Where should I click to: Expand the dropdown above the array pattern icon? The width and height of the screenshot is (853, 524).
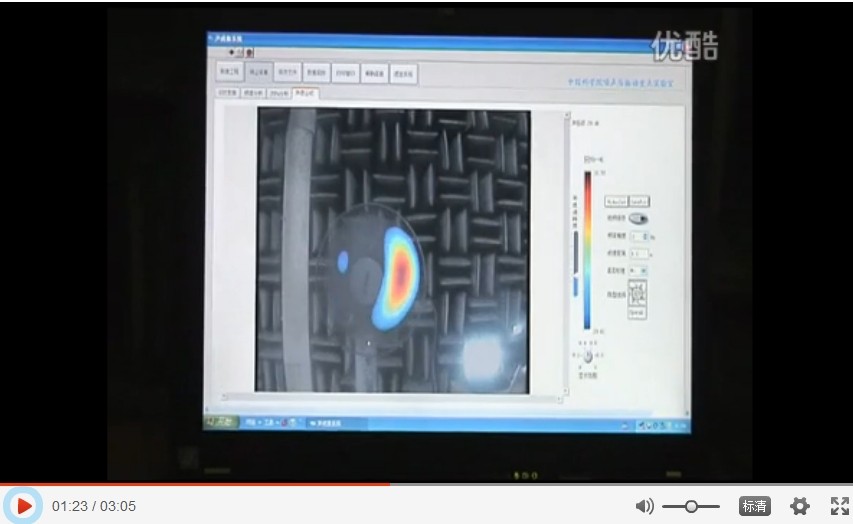(640, 270)
